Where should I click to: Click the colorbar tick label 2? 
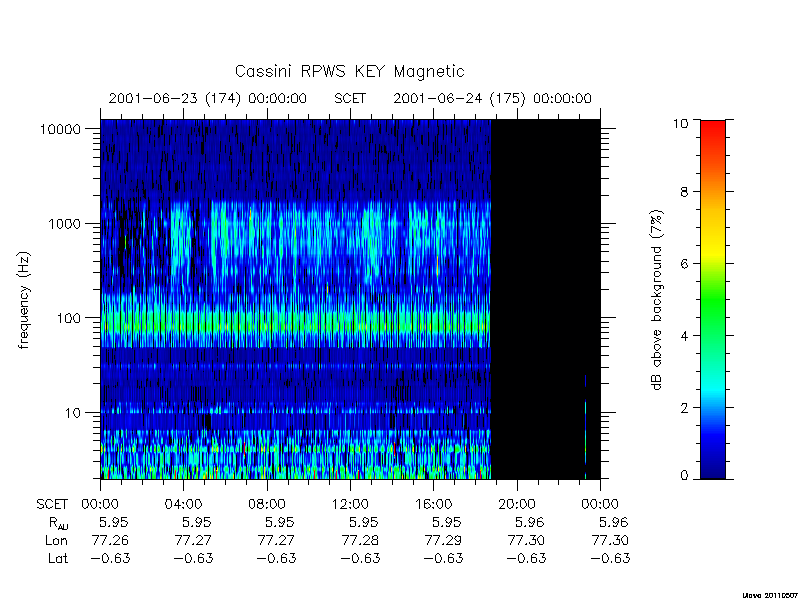click(x=684, y=408)
